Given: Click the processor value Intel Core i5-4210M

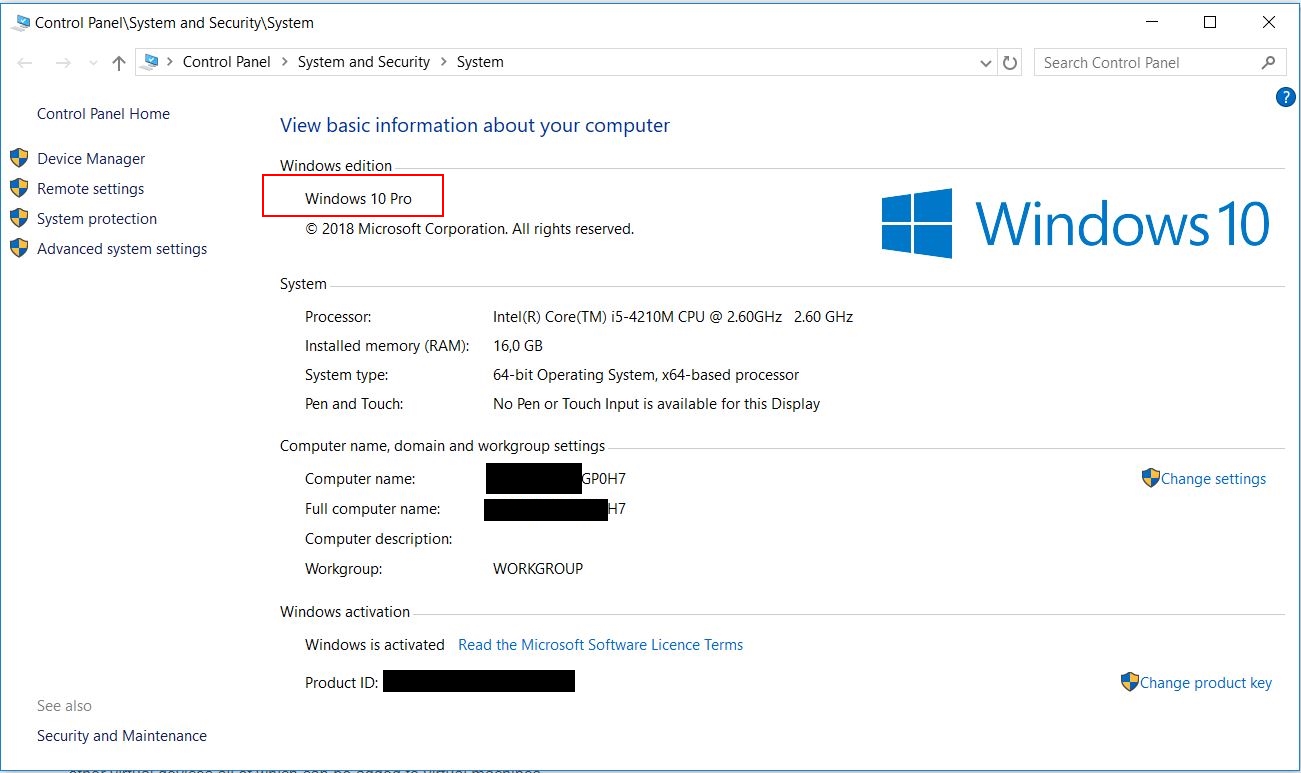Looking at the screenshot, I should point(673,316).
